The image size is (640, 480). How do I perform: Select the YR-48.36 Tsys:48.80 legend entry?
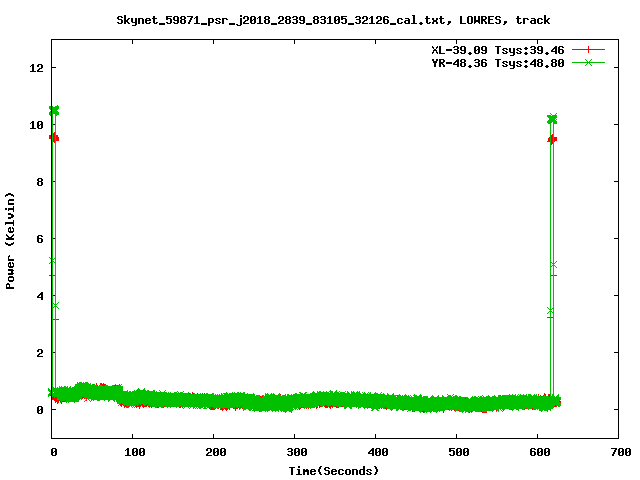pos(498,63)
